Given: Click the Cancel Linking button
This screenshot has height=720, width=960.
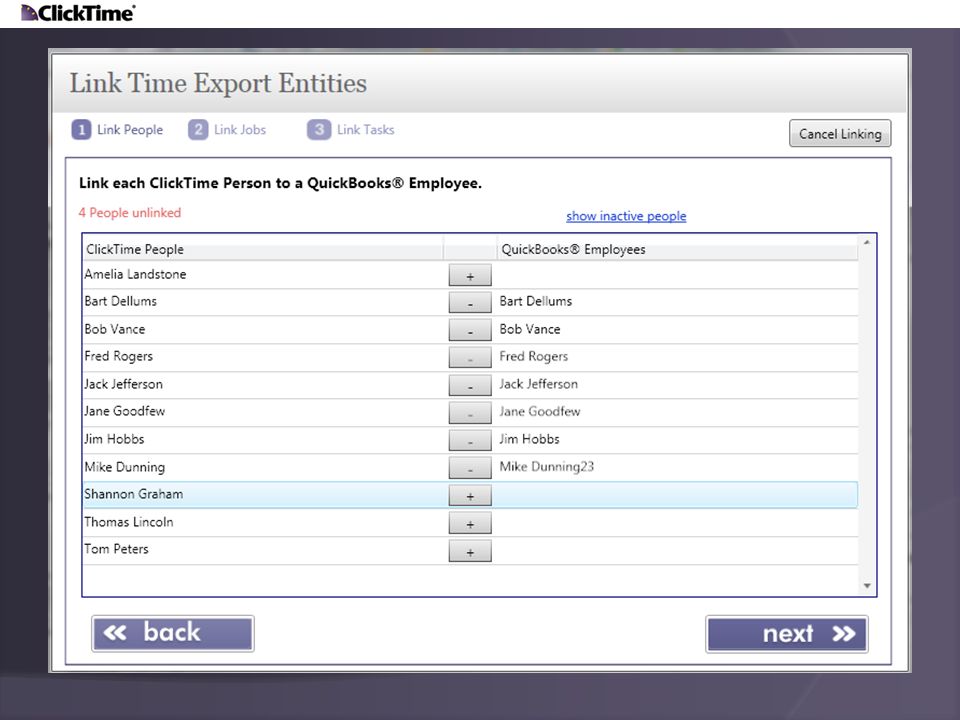Looking at the screenshot, I should (840, 133).
